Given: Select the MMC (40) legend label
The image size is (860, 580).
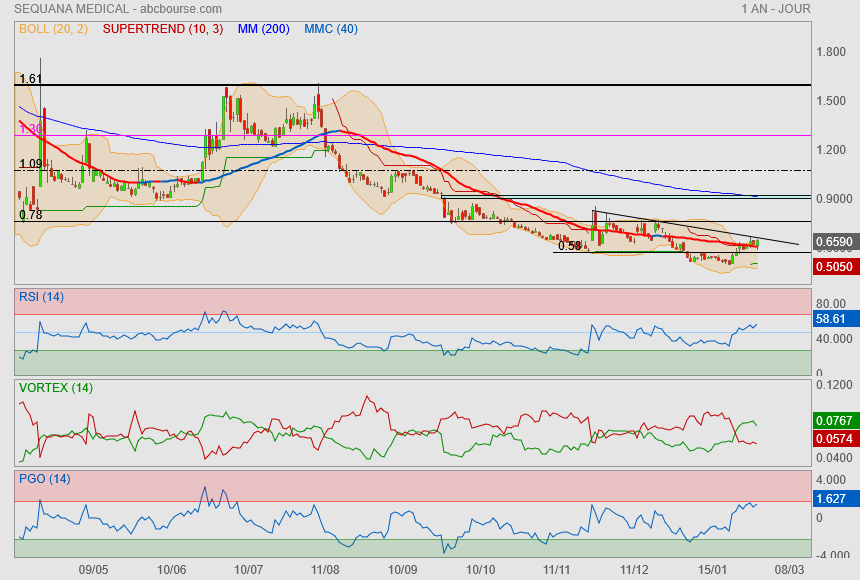Looking at the screenshot, I should tap(331, 29).
